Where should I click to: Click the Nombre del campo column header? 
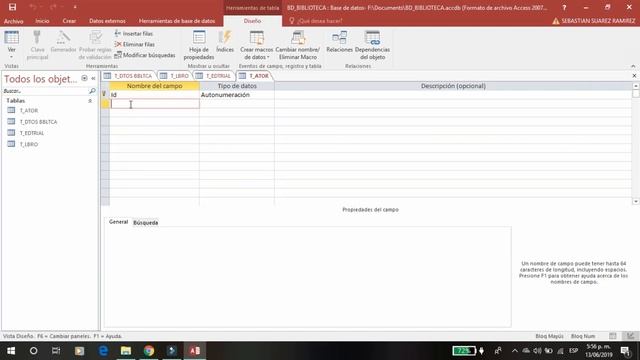point(154,86)
